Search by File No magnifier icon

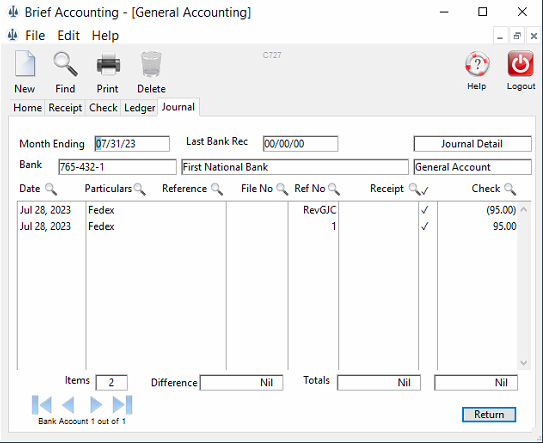click(x=282, y=189)
